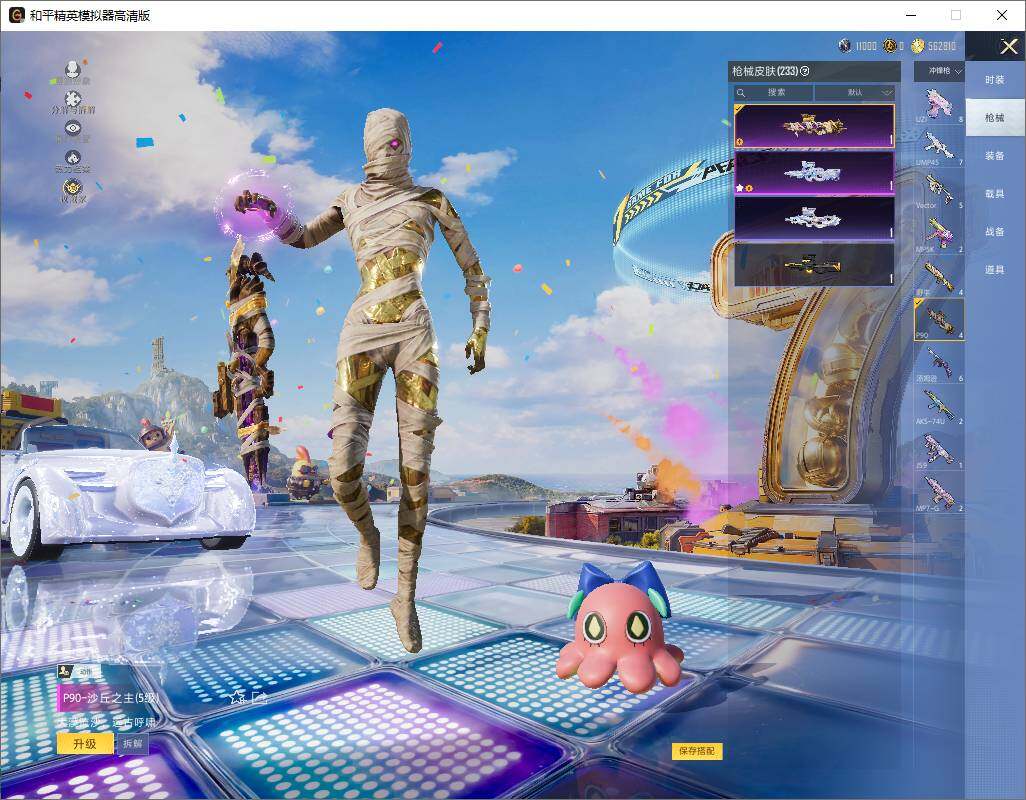Viewport: 1026px width, 800px height.
Task: Click the 枪械皮肤(233) header text
Action: click(765, 71)
